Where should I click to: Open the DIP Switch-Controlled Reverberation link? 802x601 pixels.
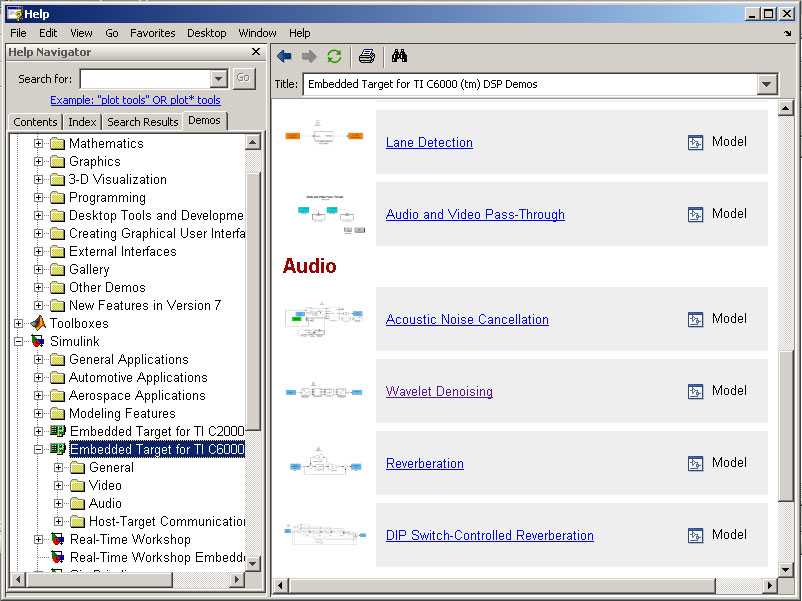pos(489,536)
